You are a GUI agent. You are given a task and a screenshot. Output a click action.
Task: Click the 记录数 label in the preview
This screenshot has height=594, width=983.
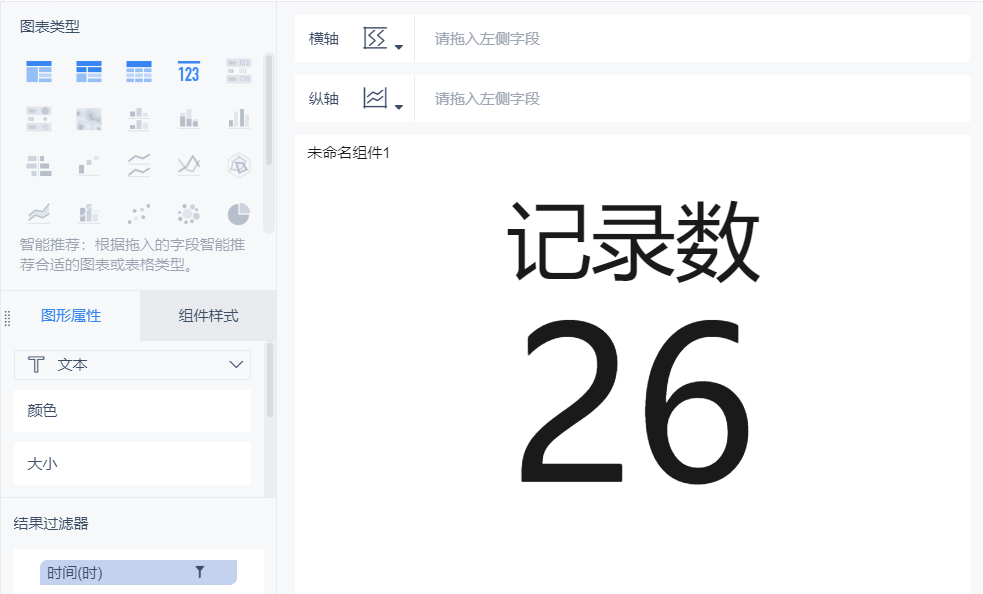point(633,241)
